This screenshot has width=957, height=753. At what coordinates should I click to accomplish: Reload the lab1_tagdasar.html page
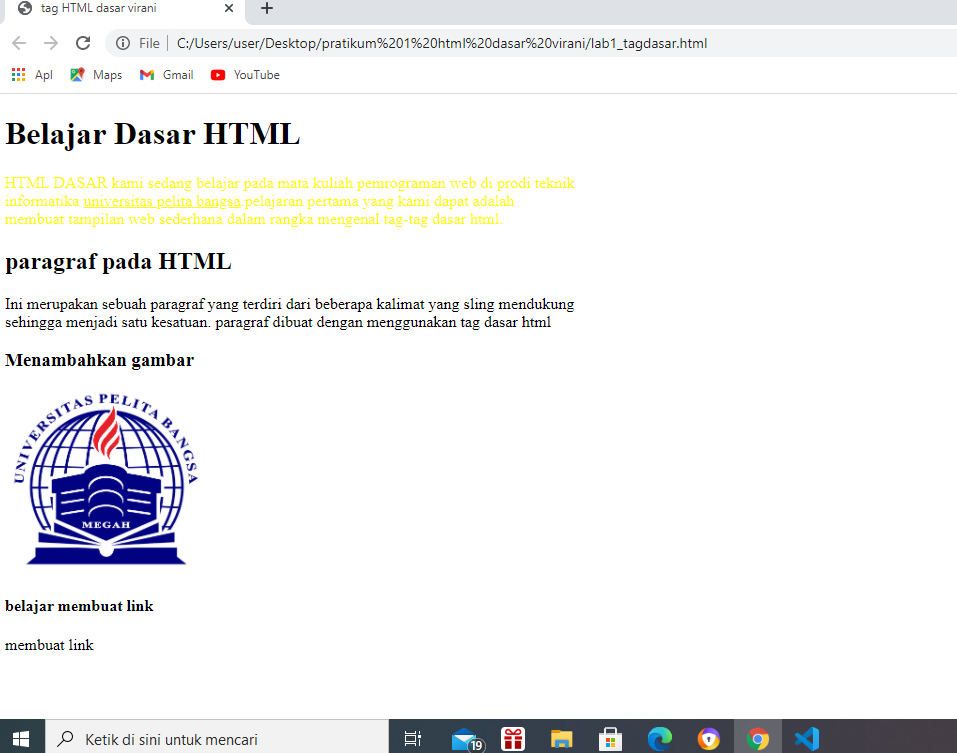[x=83, y=43]
